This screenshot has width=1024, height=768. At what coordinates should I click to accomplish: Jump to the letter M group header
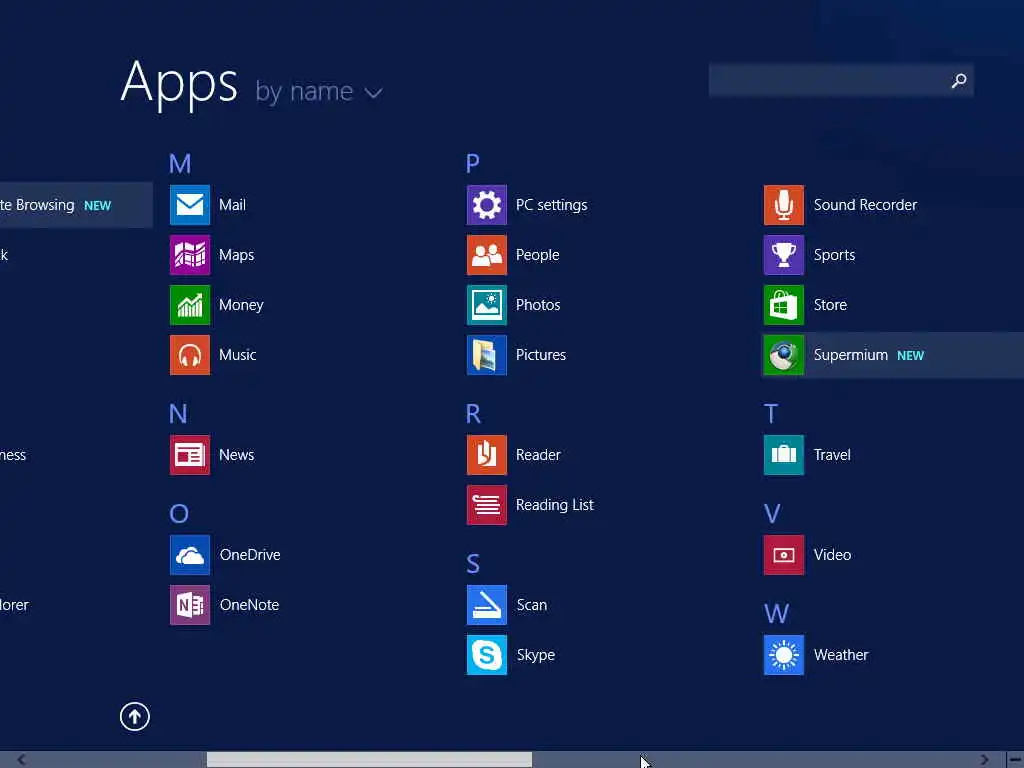tap(180, 163)
